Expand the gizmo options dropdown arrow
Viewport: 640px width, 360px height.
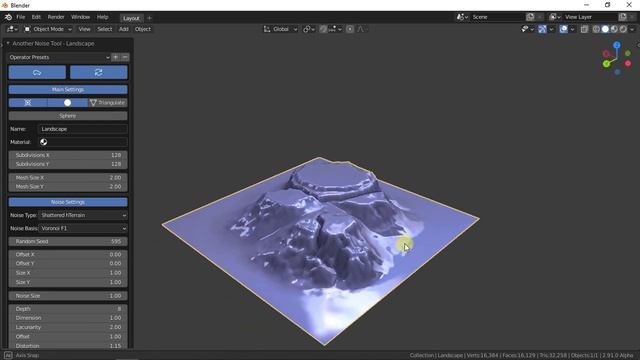tap(551, 29)
